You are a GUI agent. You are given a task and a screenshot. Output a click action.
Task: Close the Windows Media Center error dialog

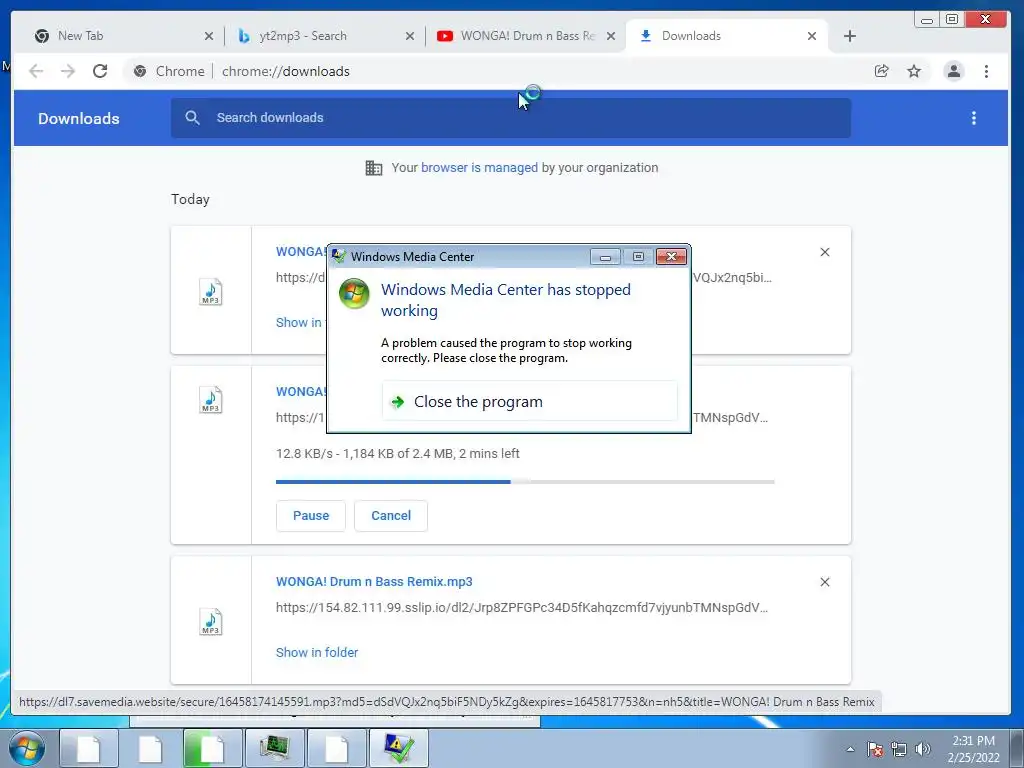tap(671, 257)
